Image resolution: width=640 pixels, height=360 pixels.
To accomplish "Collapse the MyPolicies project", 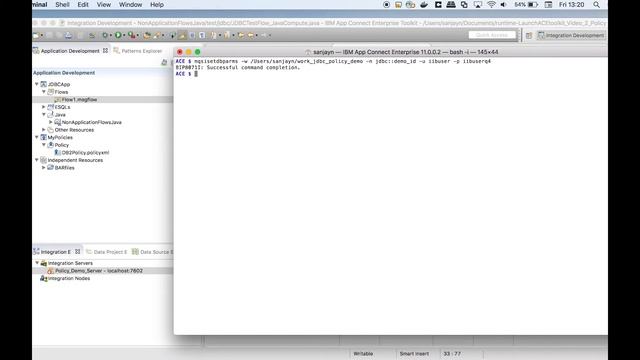I will click(37, 137).
